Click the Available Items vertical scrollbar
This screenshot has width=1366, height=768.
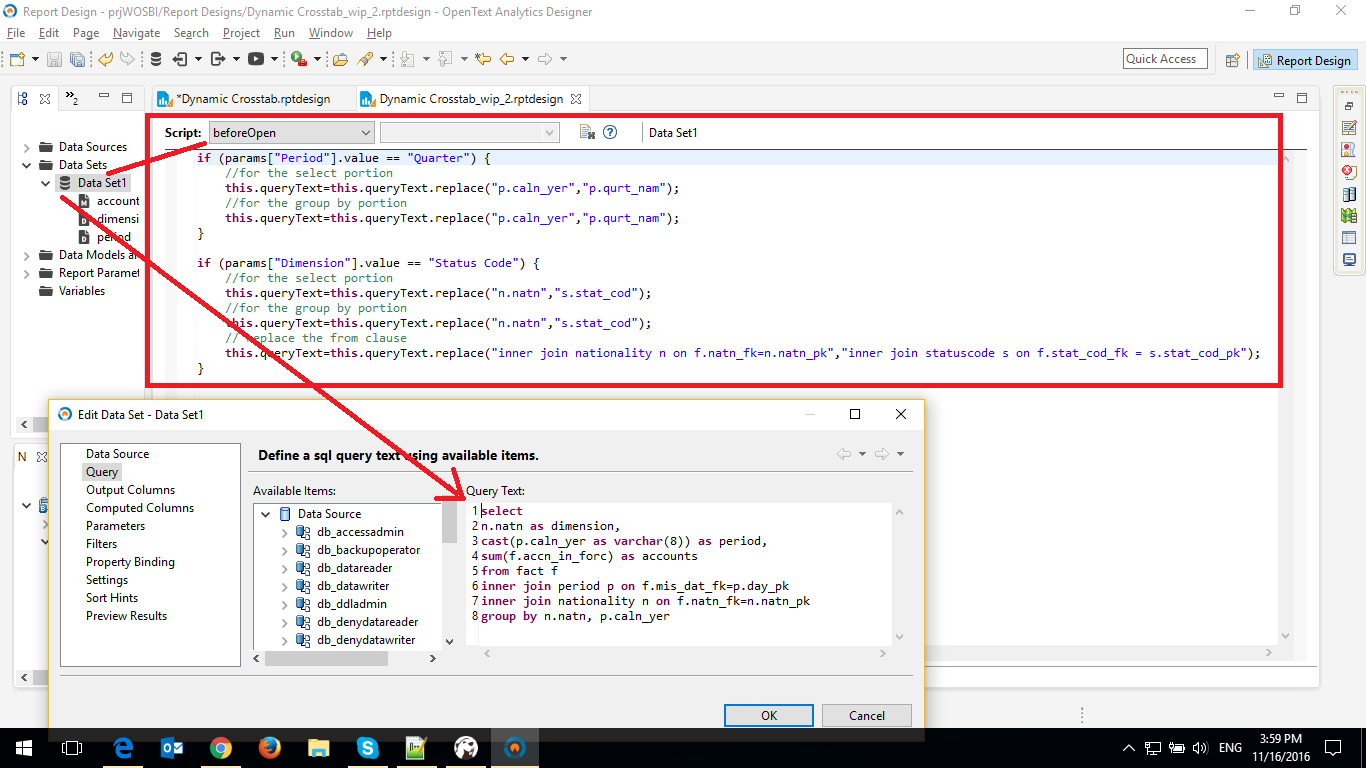point(450,524)
